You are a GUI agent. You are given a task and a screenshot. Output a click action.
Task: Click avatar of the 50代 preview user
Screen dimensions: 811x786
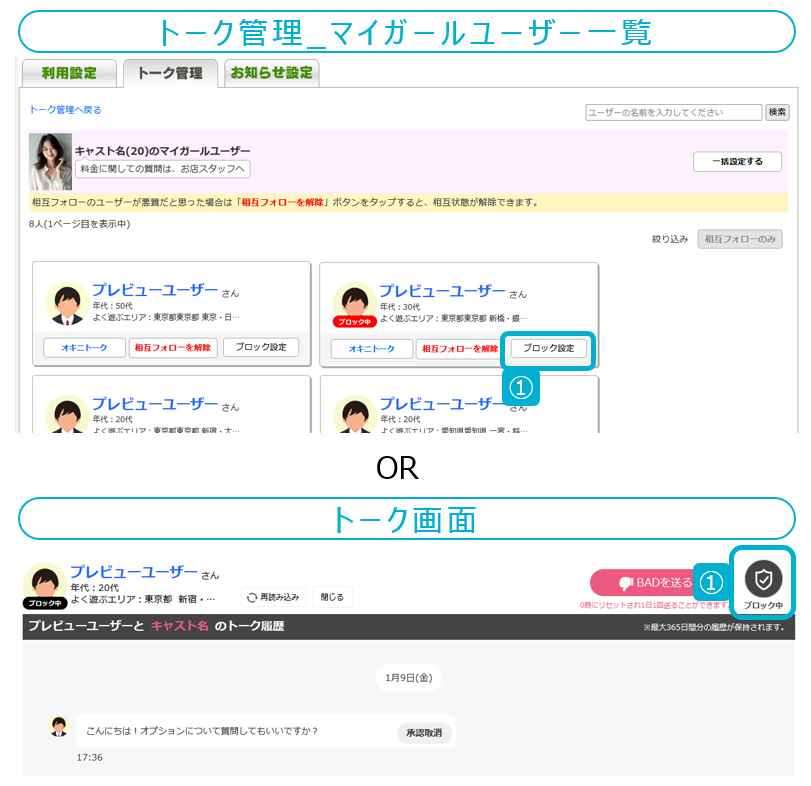pyautogui.click(x=67, y=302)
